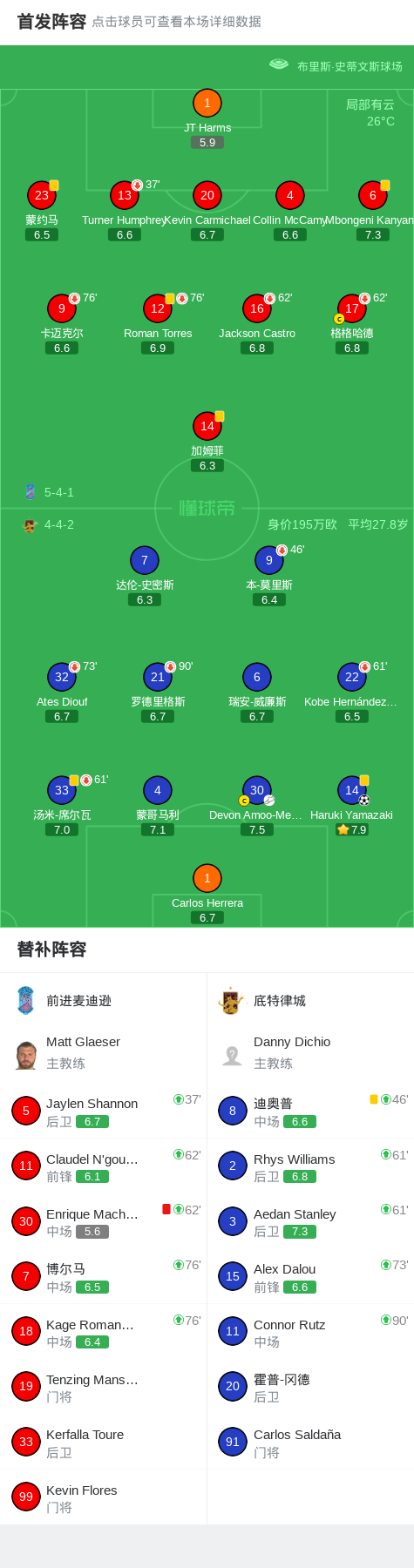
Task: Open substitute Jaylen Shannon row
Action: (104, 1111)
